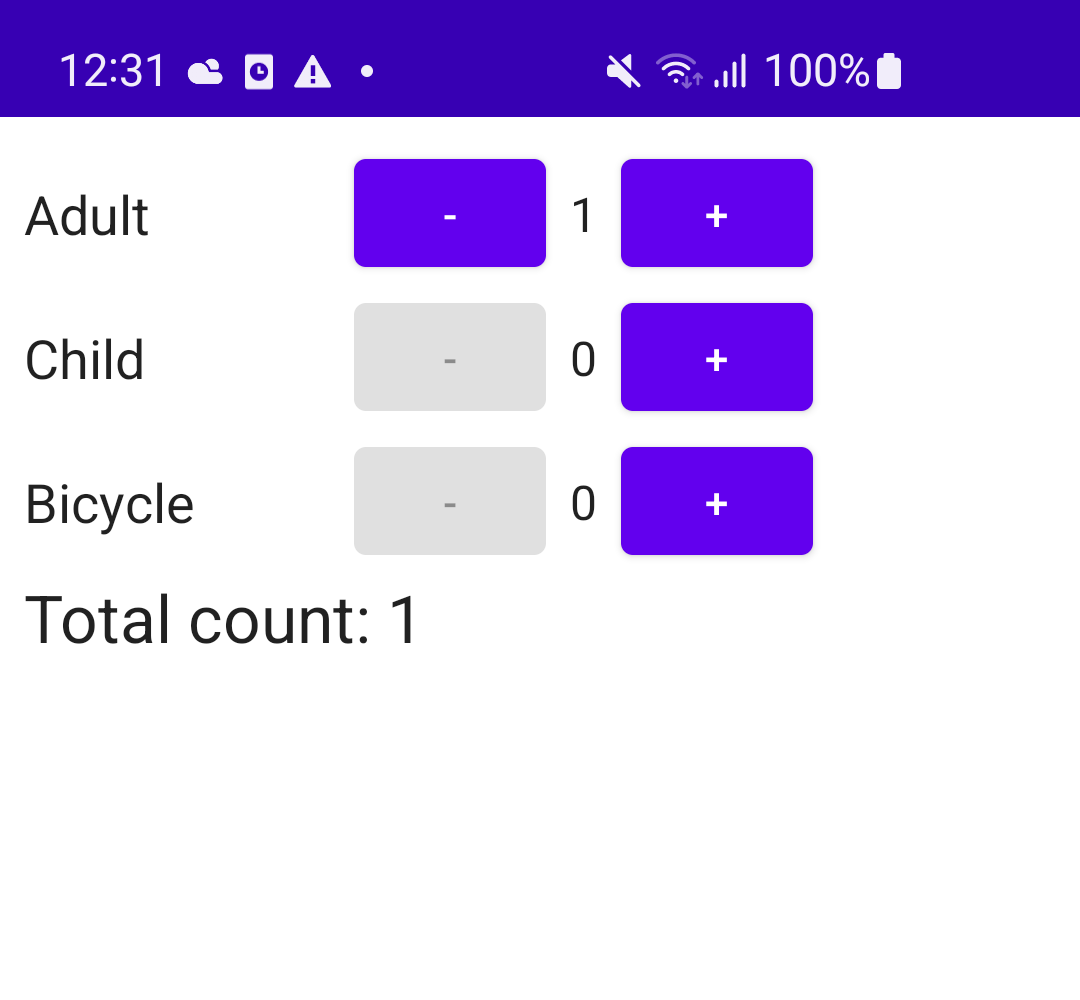Viewport: 1080px width, 1000px height.
Task: Add one Bicycle using the plus button
Action: click(x=716, y=501)
